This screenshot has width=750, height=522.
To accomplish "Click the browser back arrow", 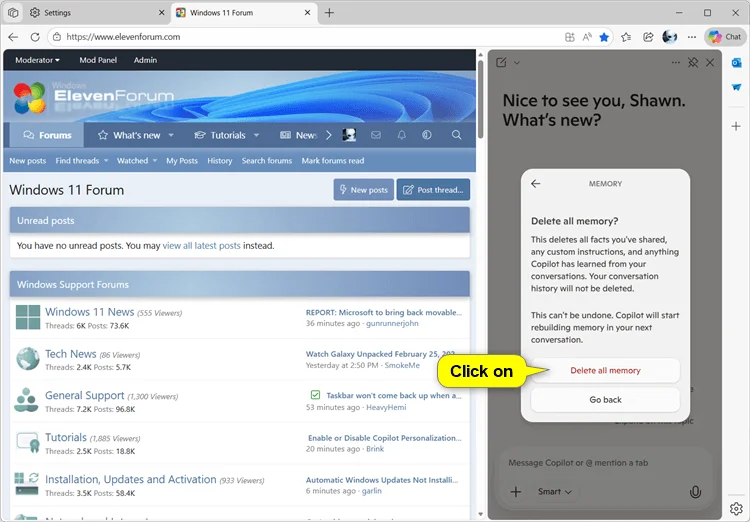I will (x=13, y=37).
